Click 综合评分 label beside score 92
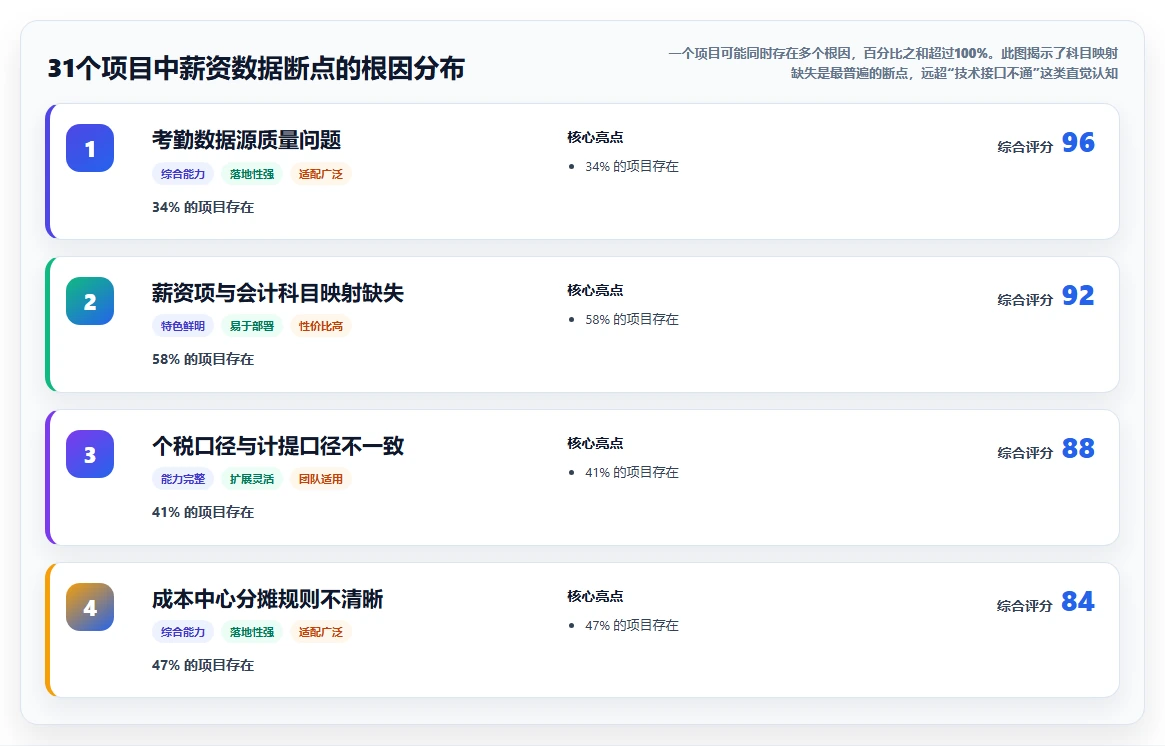1165x746 pixels. coord(1025,300)
